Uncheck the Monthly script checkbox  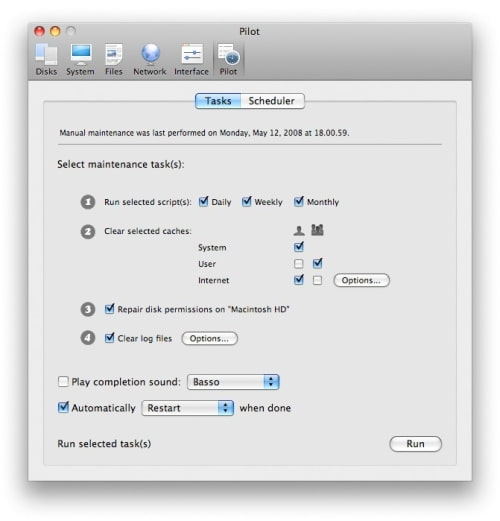299,202
